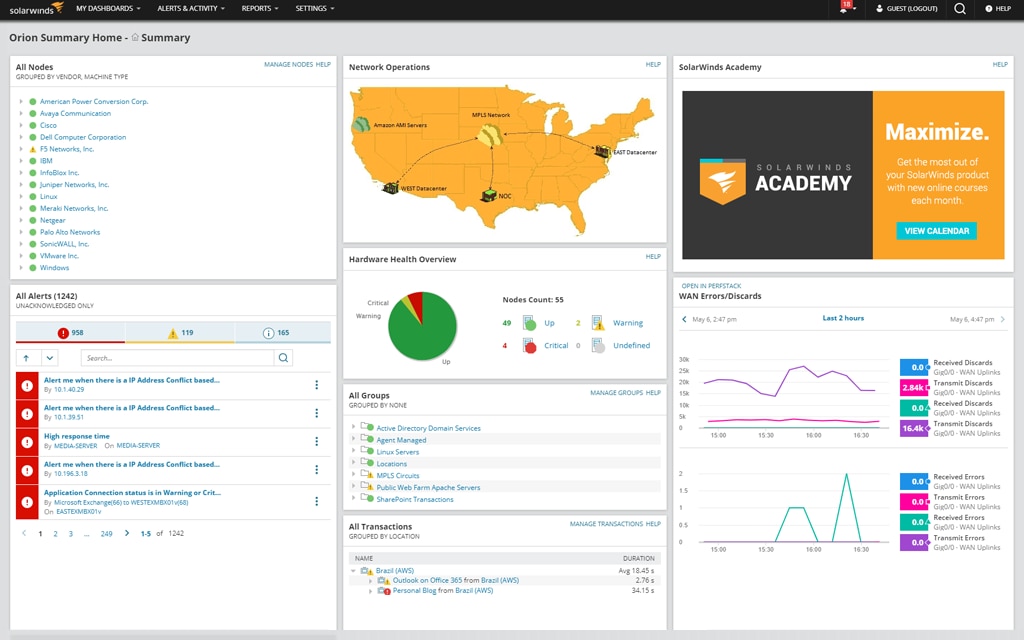Expand the American Power Conversion Corp. group
Viewport: 1024px width, 640px height.
pos(21,101)
